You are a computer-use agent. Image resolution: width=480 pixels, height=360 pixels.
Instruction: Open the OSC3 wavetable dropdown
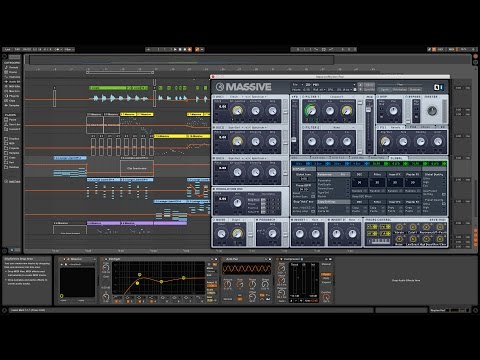pos(236,158)
